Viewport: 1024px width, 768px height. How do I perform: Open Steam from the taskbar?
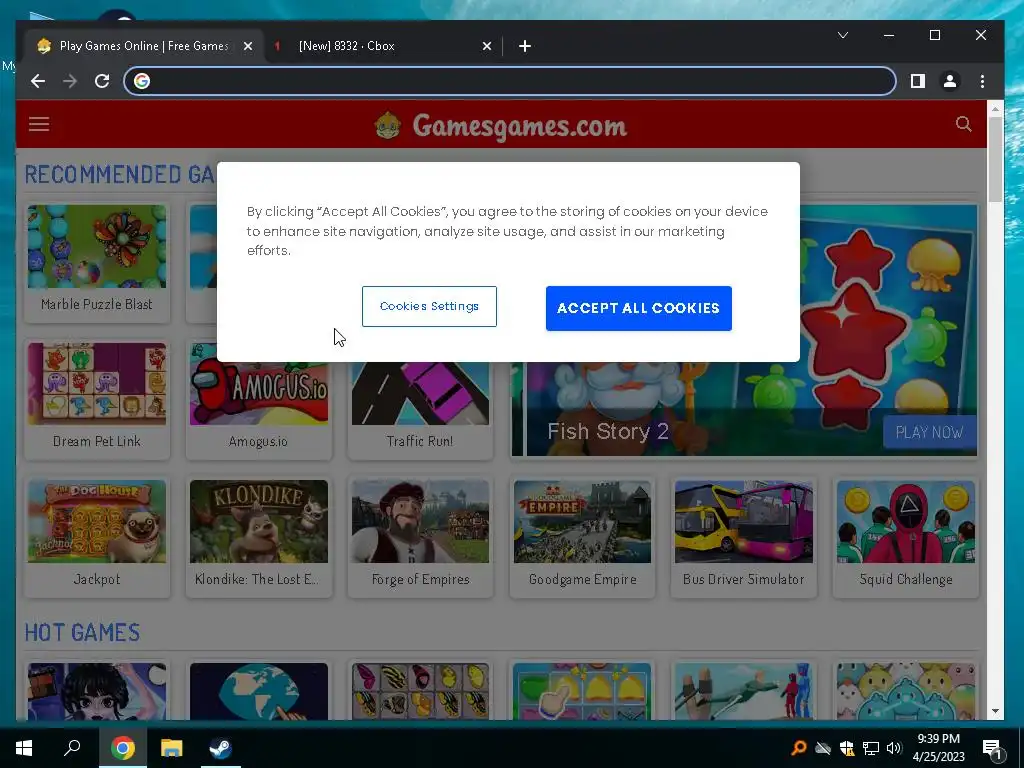click(220, 748)
